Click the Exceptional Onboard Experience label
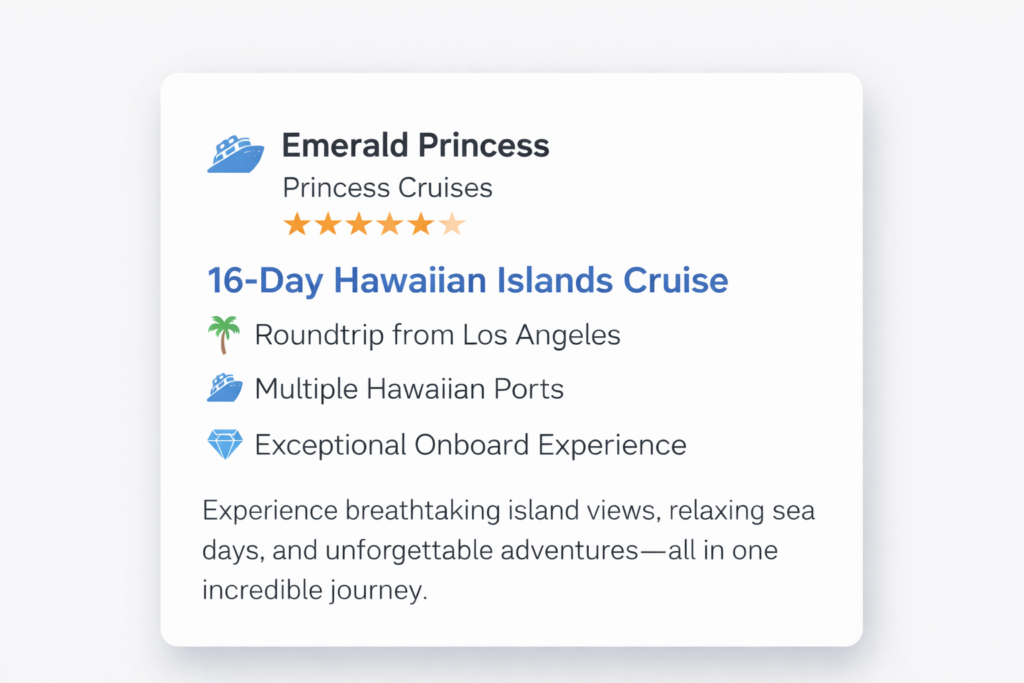Viewport: 1024px width, 683px height. point(470,444)
